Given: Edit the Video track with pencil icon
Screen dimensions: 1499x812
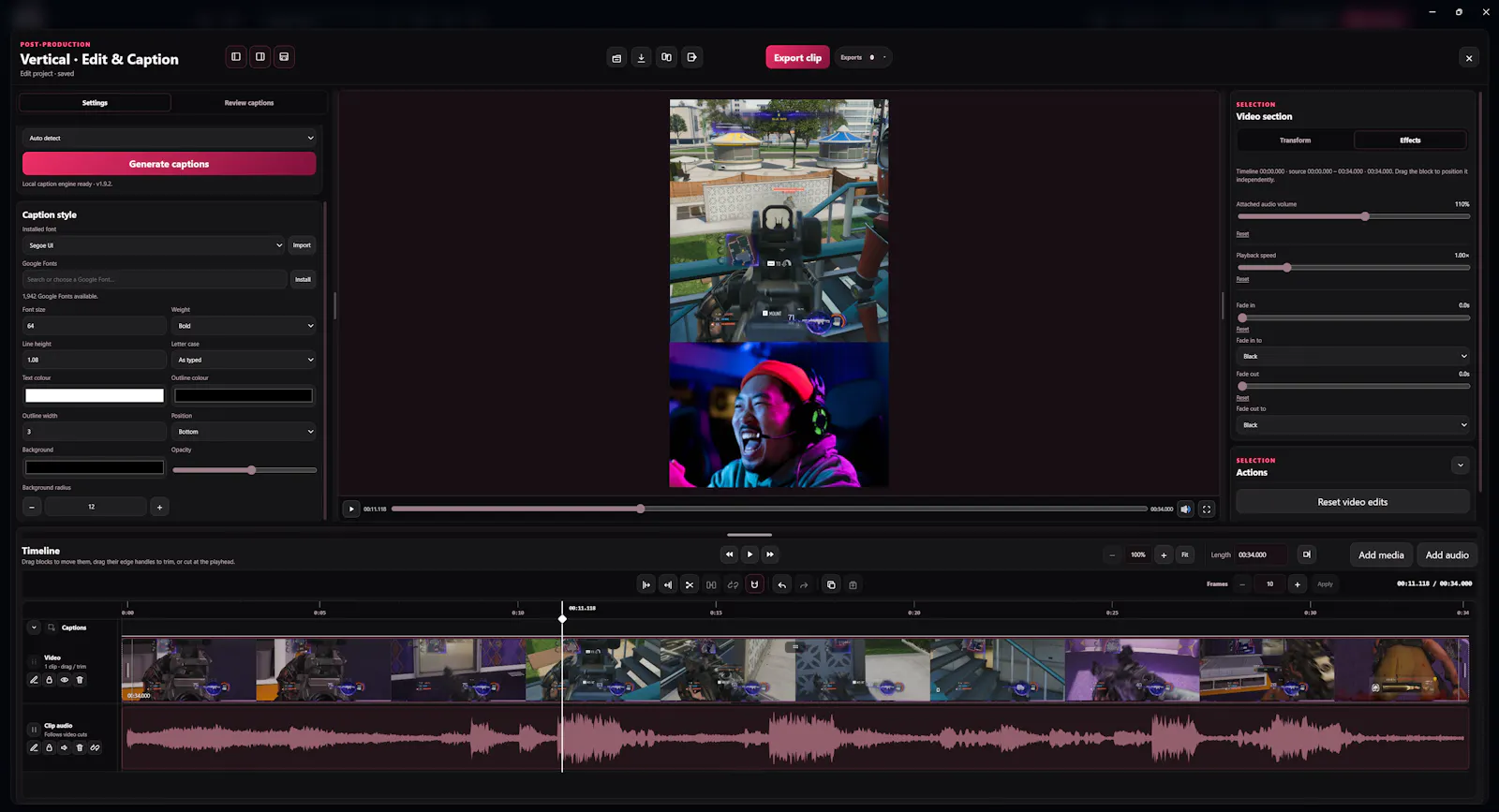Looking at the screenshot, I should point(35,680).
